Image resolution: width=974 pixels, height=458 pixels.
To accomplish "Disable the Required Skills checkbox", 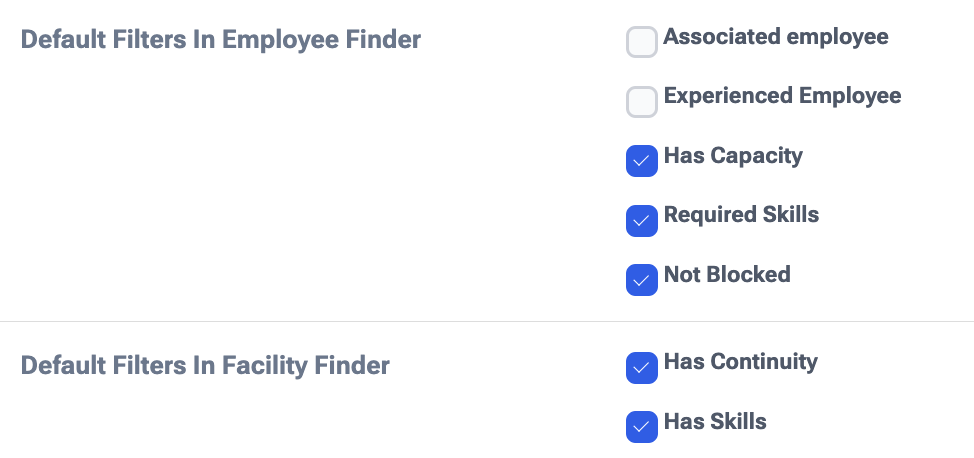I will (641, 220).
